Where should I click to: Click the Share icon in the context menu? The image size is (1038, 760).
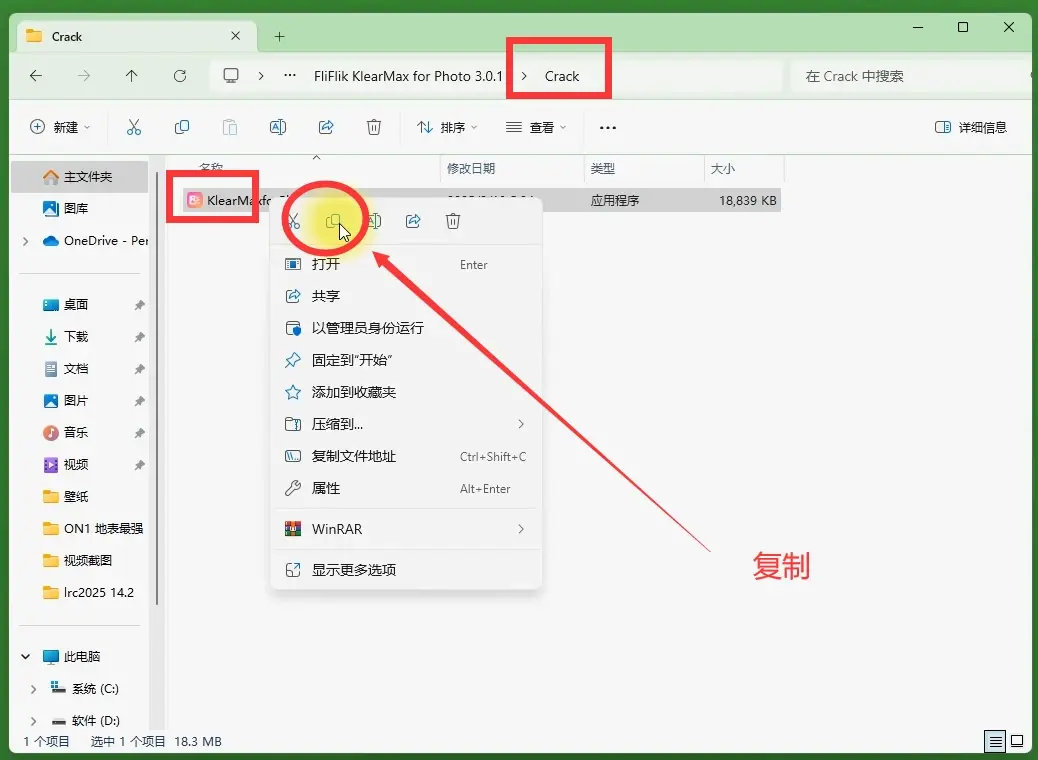413,221
